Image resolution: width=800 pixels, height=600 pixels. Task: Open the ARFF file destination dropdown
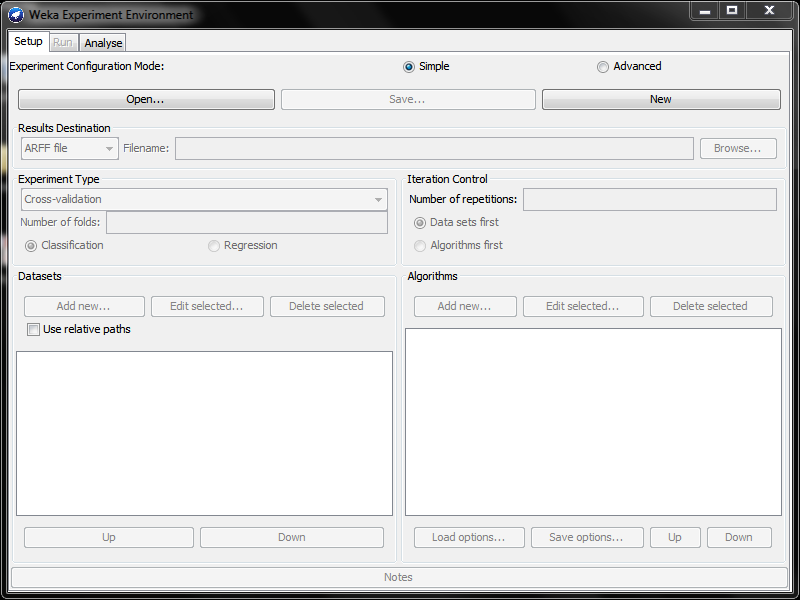point(70,148)
